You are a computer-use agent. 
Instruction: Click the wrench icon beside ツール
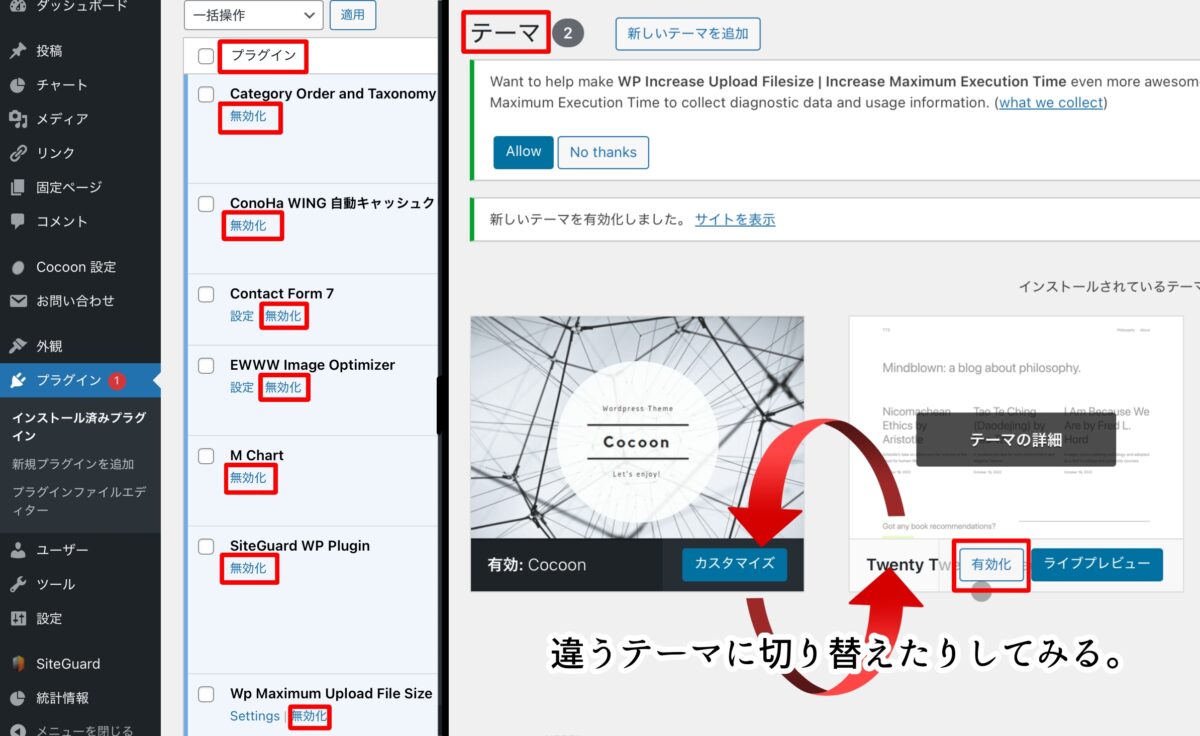click(x=18, y=584)
